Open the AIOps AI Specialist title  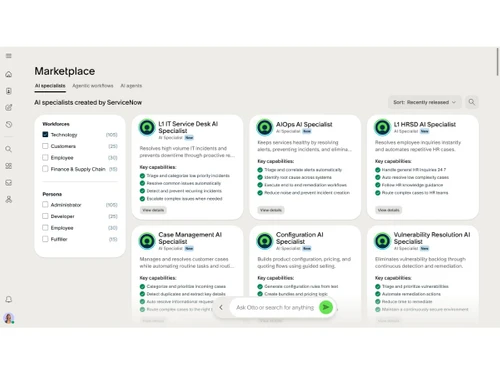[304, 124]
